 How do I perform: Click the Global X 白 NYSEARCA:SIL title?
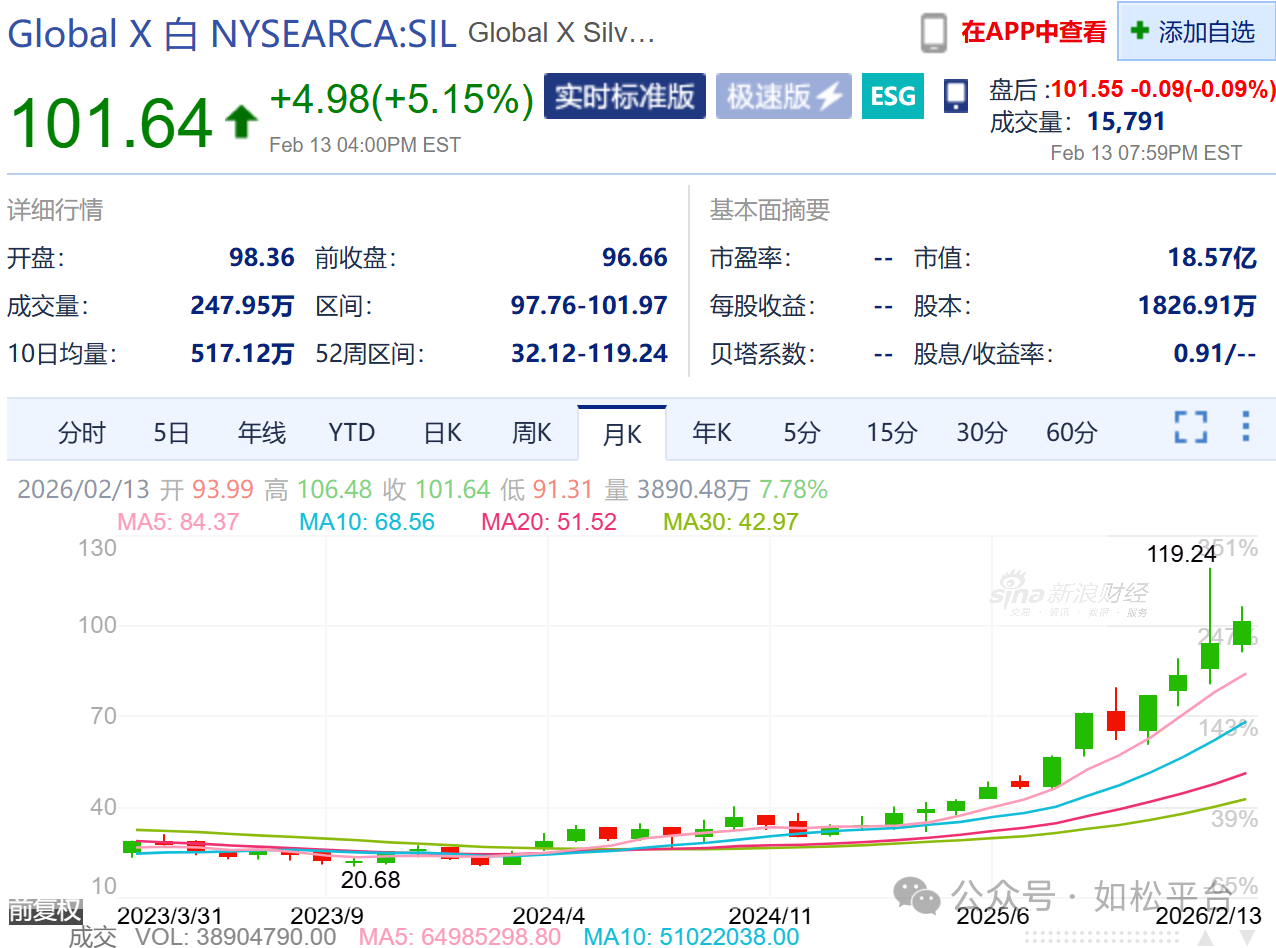[x=232, y=34]
